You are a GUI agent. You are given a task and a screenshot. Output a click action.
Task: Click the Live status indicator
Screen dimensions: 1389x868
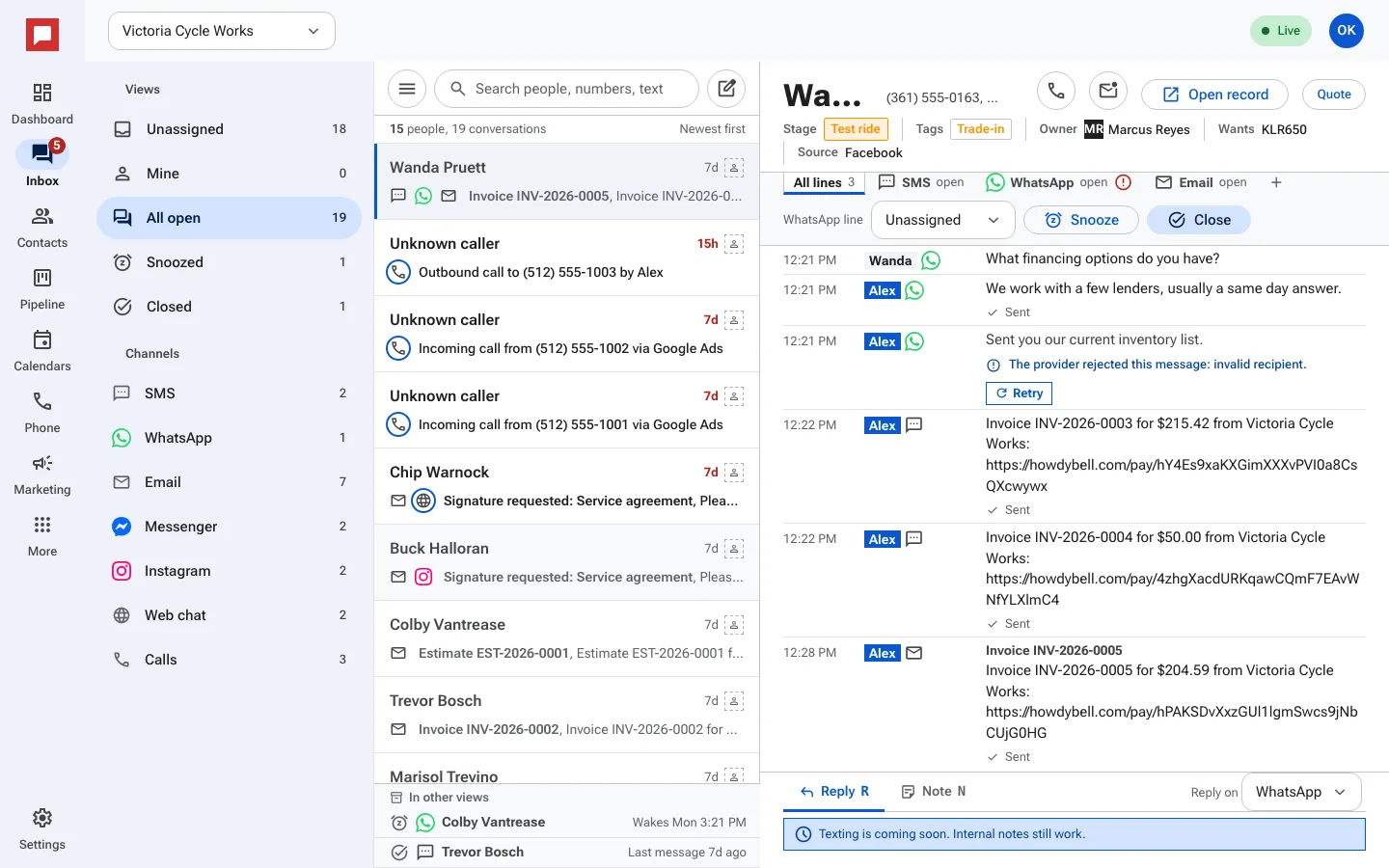pos(1280,31)
